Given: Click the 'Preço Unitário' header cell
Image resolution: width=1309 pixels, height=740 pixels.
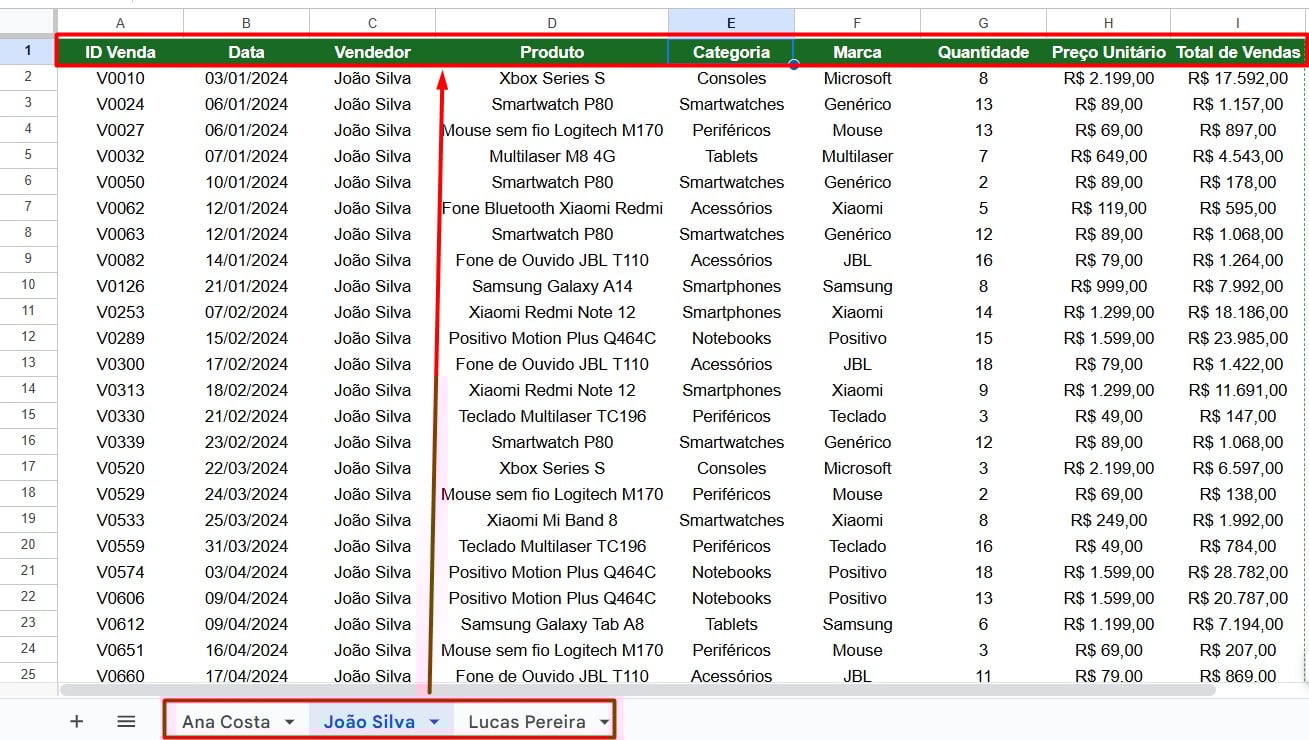Looking at the screenshot, I should pos(1109,52).
